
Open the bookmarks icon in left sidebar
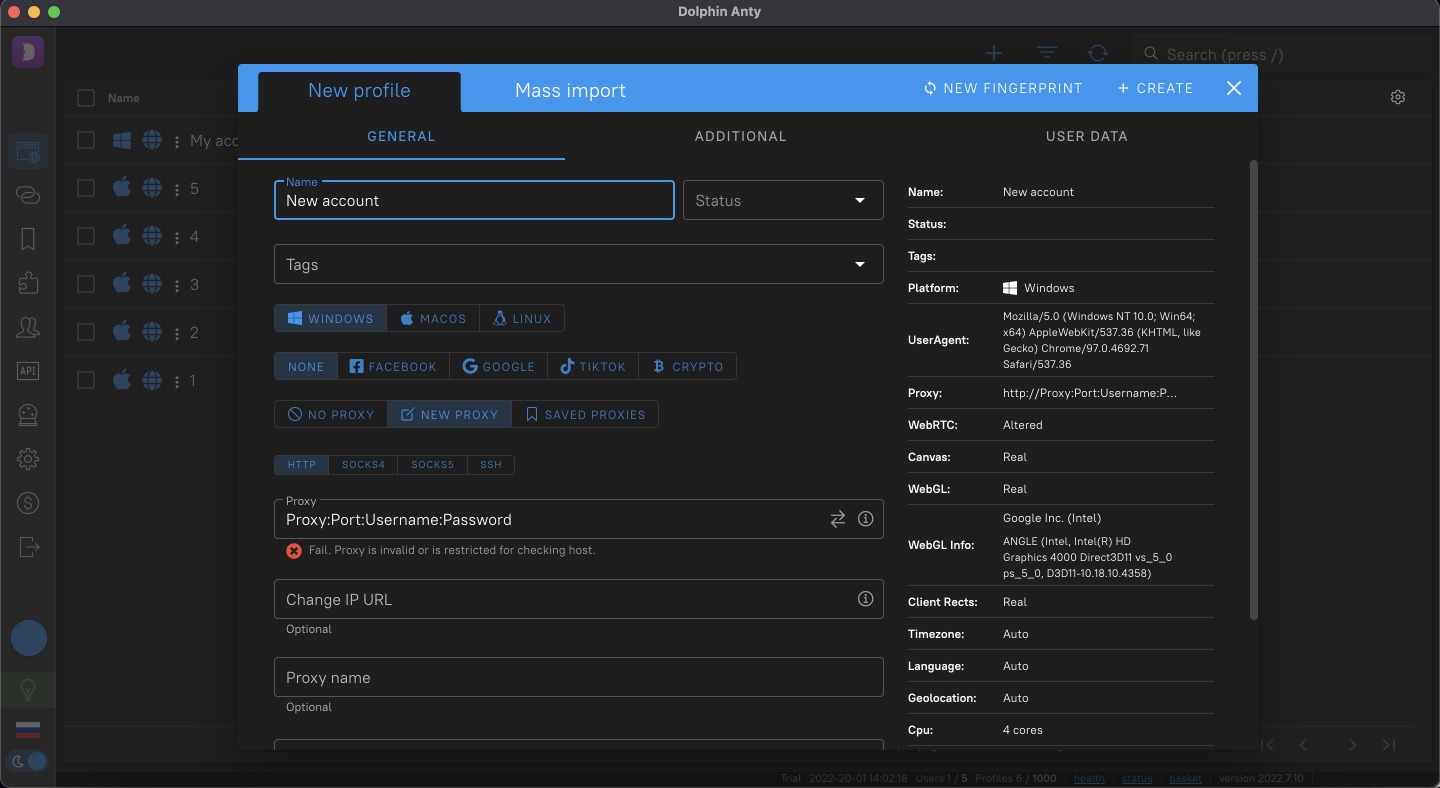[28, 239]
